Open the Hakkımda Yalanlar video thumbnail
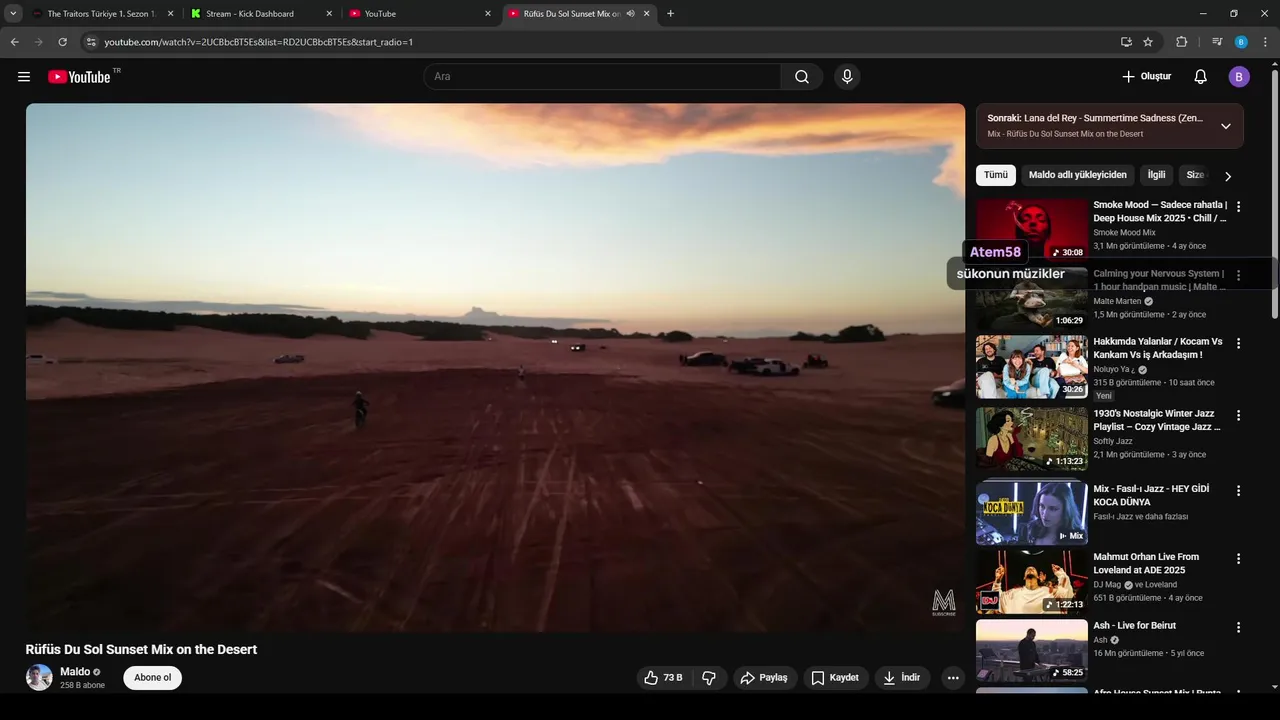 [1031, 366]
